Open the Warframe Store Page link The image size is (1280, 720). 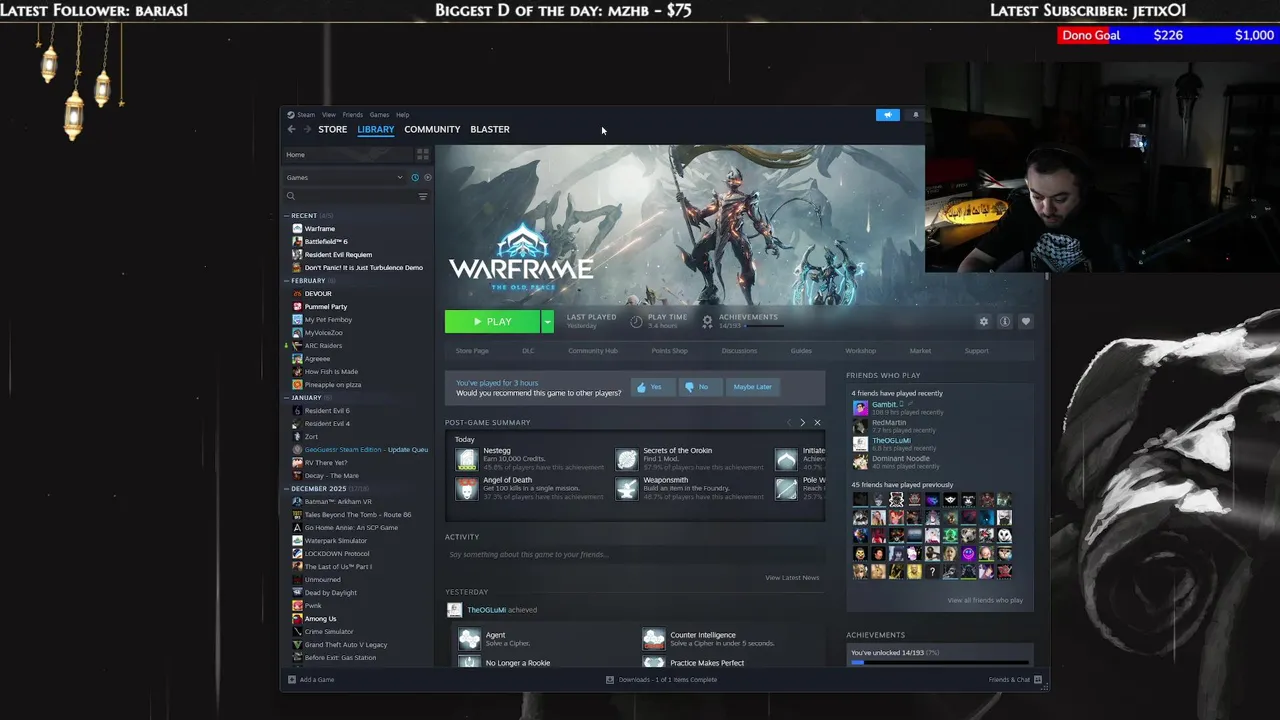coord(472,351)
